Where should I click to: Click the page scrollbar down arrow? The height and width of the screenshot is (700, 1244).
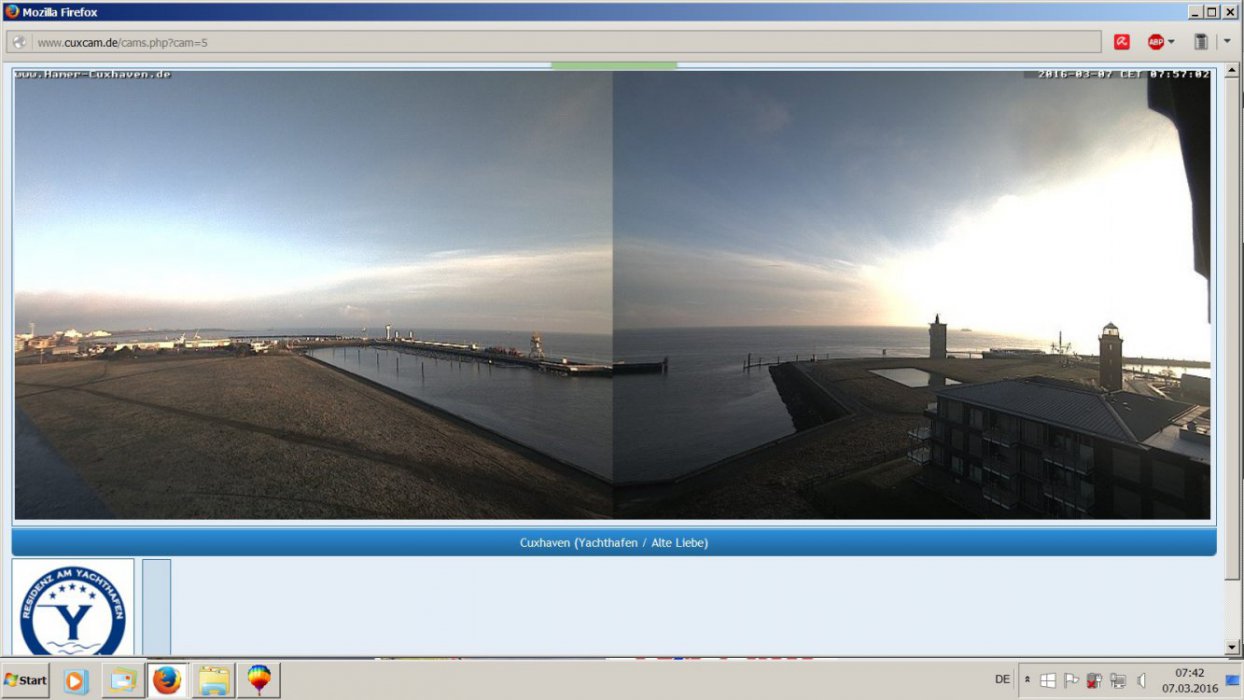(1232, 647)
